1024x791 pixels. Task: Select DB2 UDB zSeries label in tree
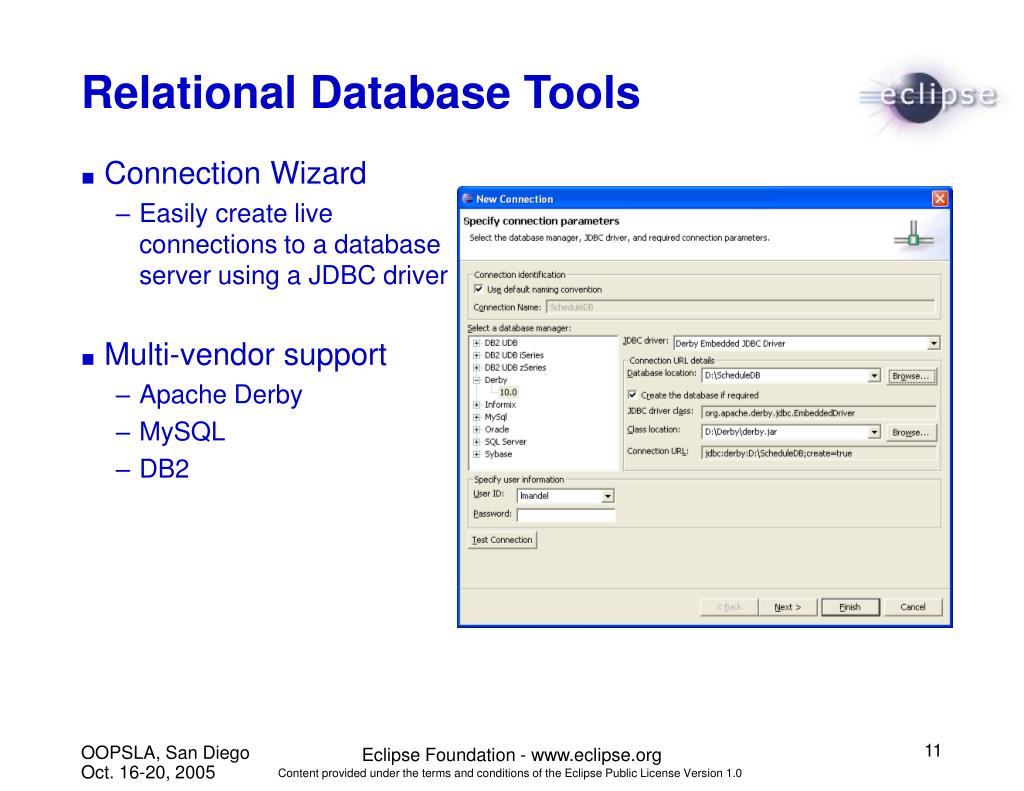coord(515,368)
